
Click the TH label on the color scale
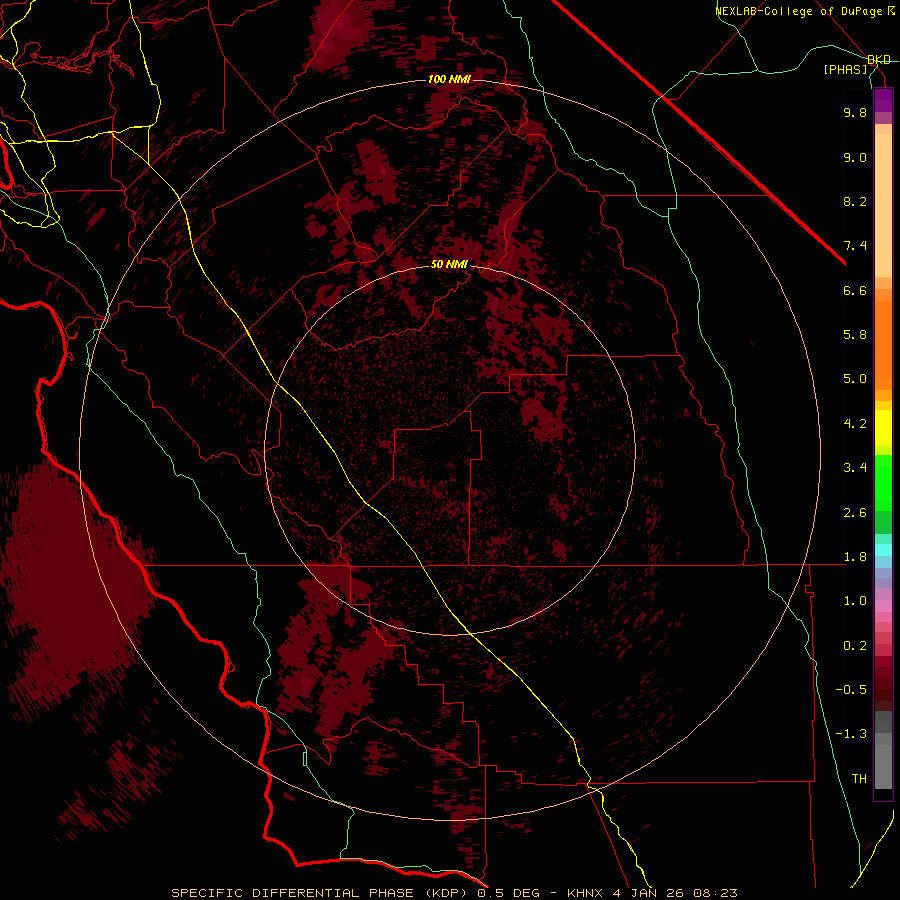(859, 779)
